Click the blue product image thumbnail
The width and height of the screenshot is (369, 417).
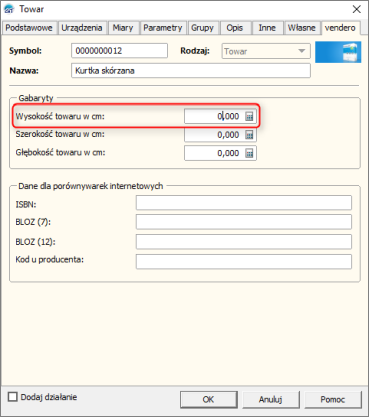(338, 52)
